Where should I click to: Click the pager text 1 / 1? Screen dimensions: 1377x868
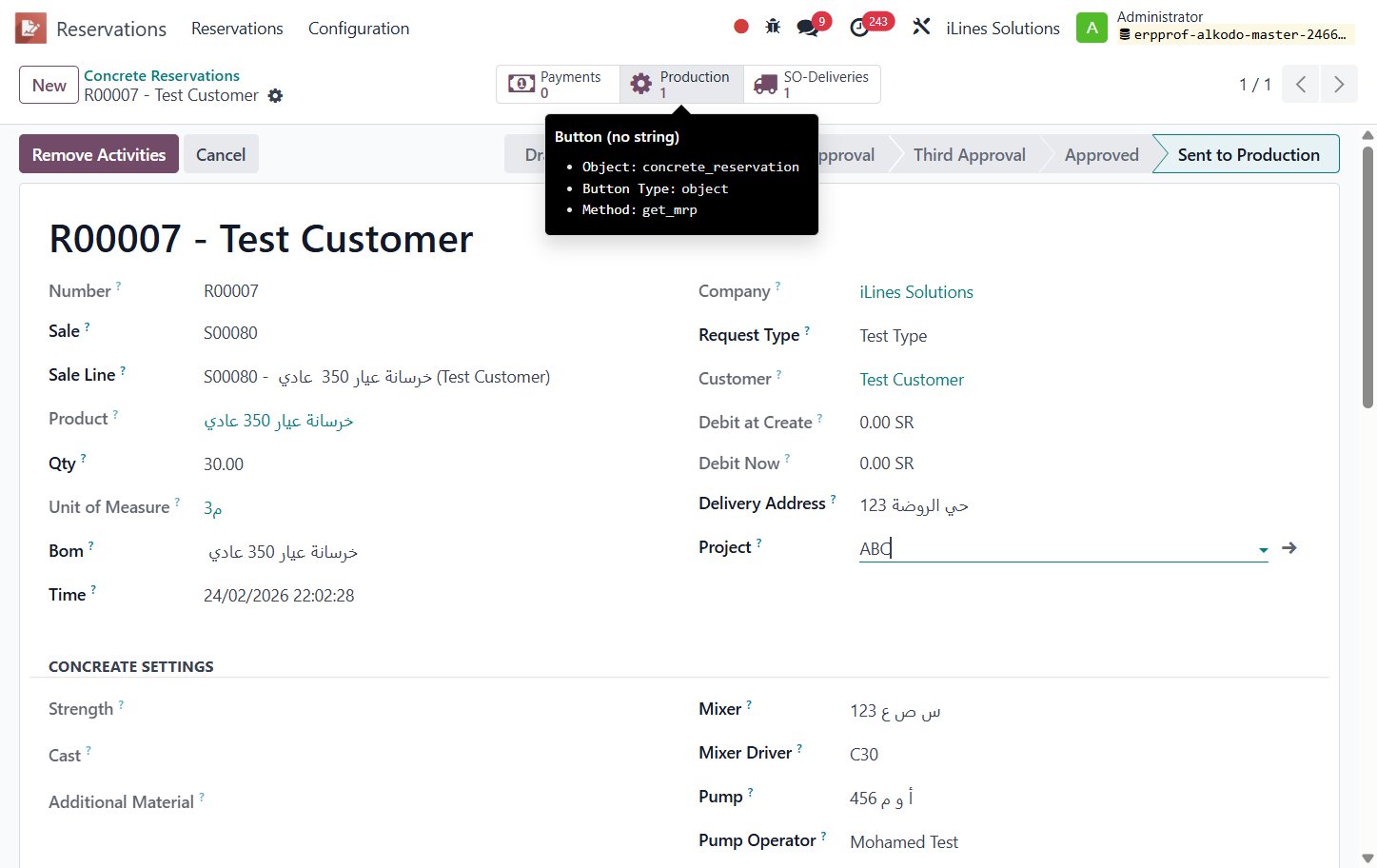coord(1255,85)
